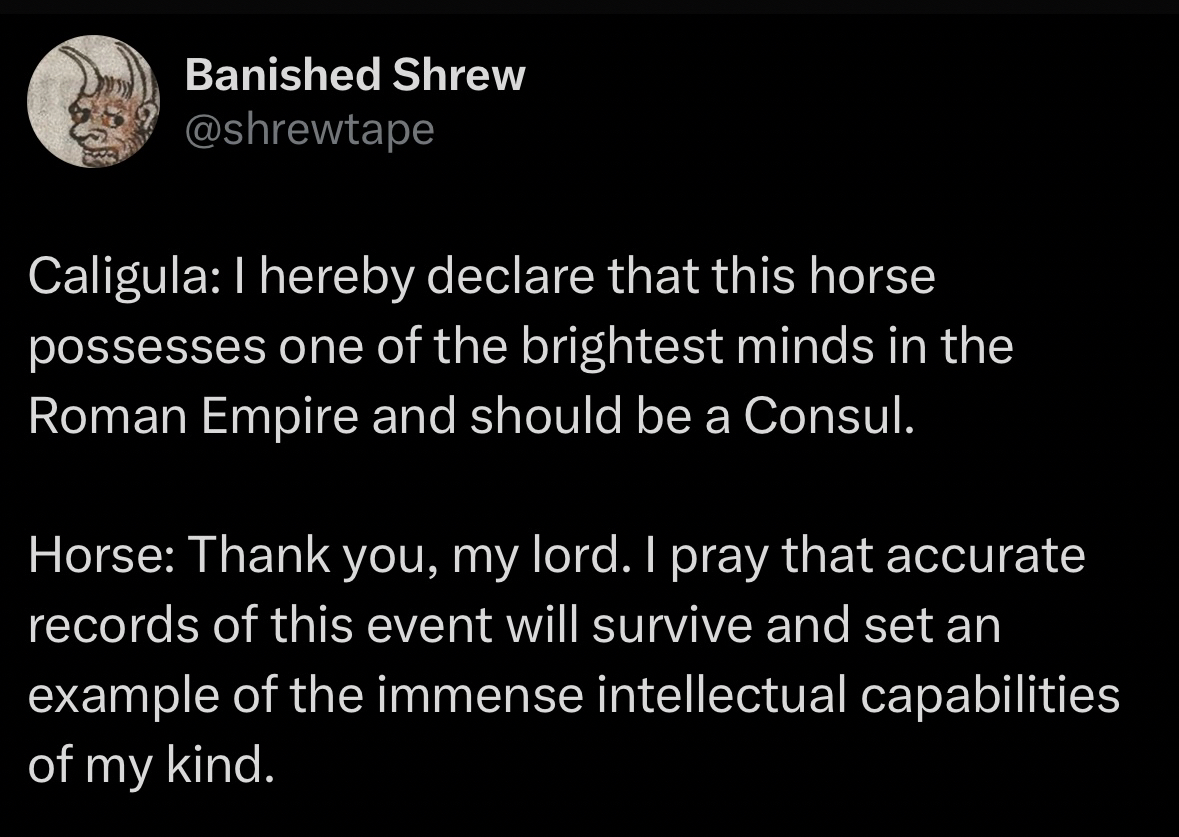Click the word "pray" in the tweet

click(x=723, y=555)
